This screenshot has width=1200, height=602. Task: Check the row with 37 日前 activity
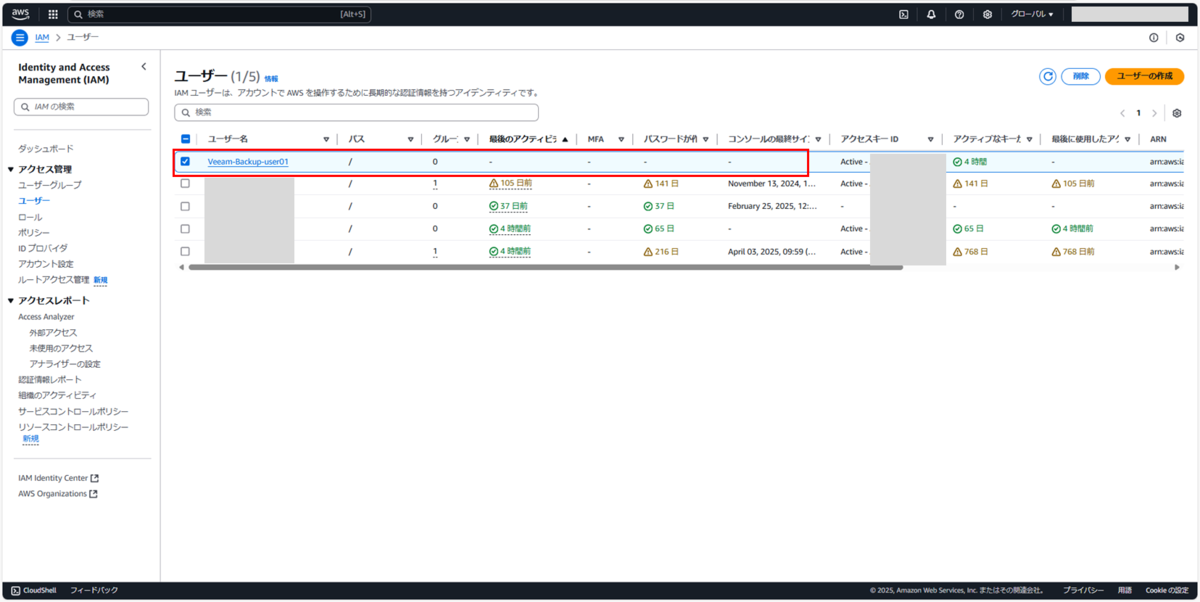[x=185, y=206]
